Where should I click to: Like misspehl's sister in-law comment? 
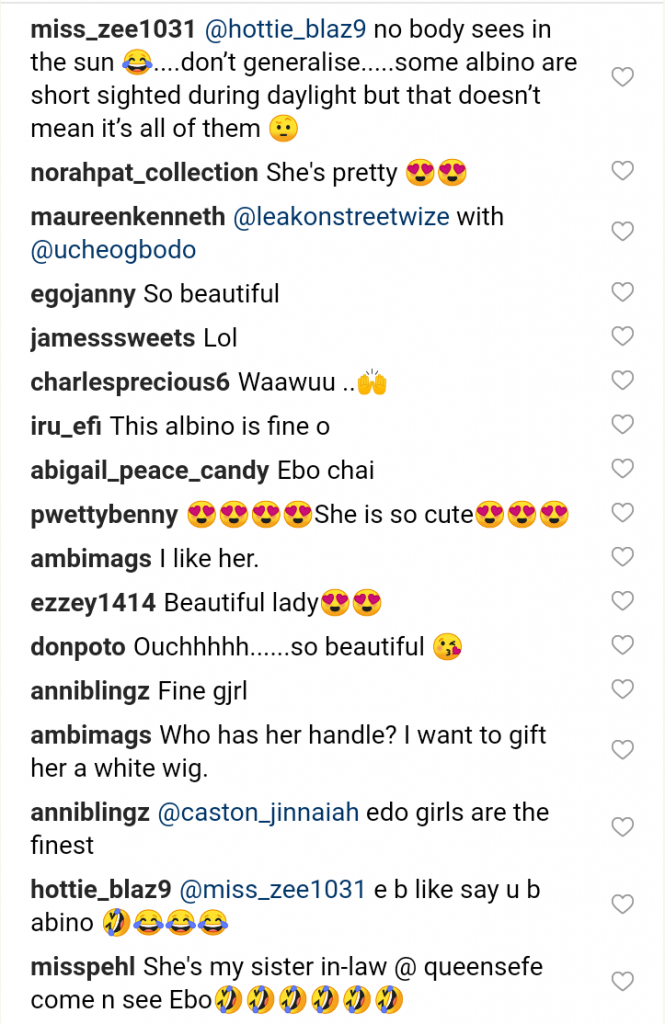click(x=622, y=981)
